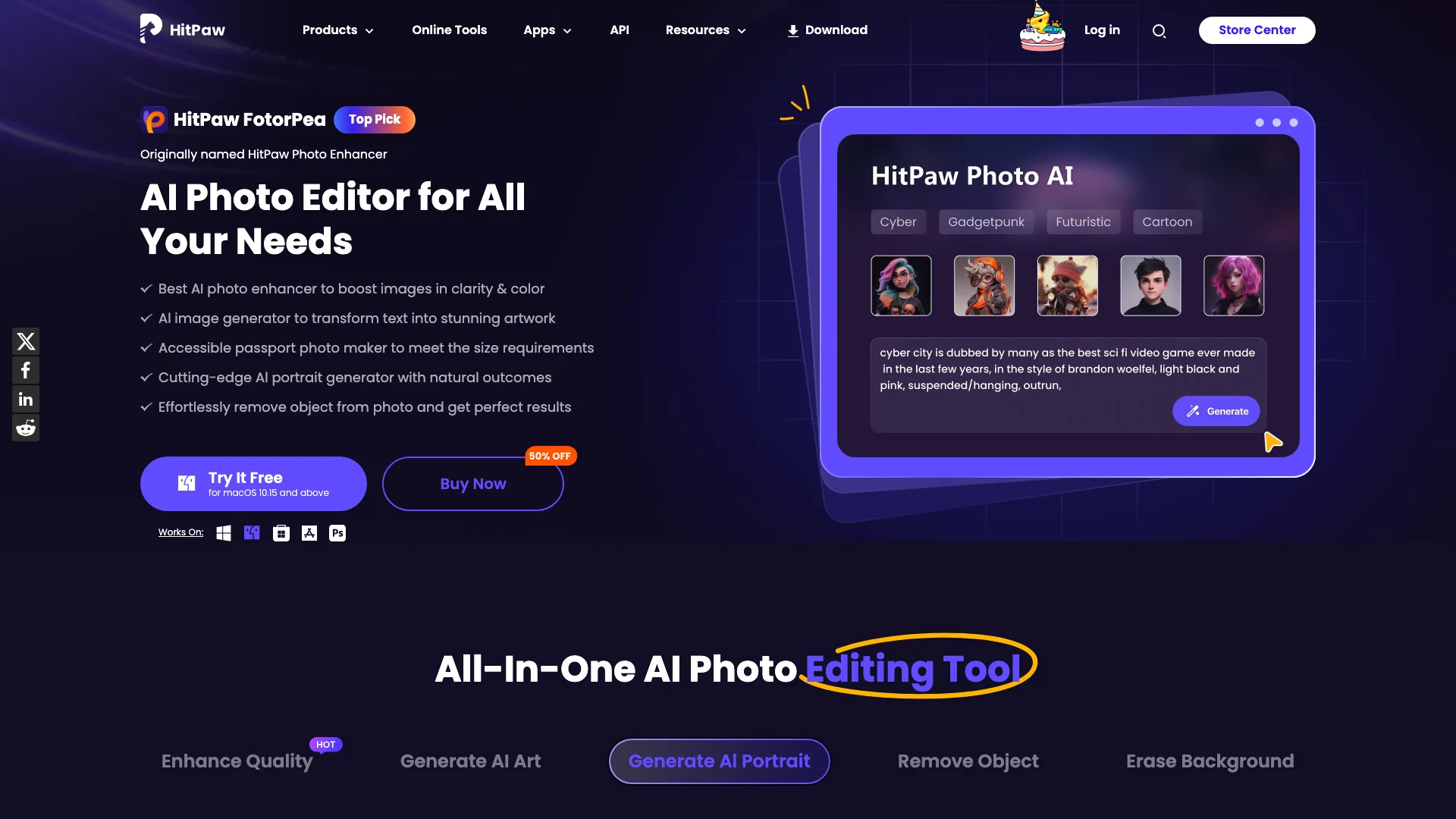Viewport: 1456px width, 819px height.
Task: Expand the Apps dropdown menu
Action: click(548, 30)
